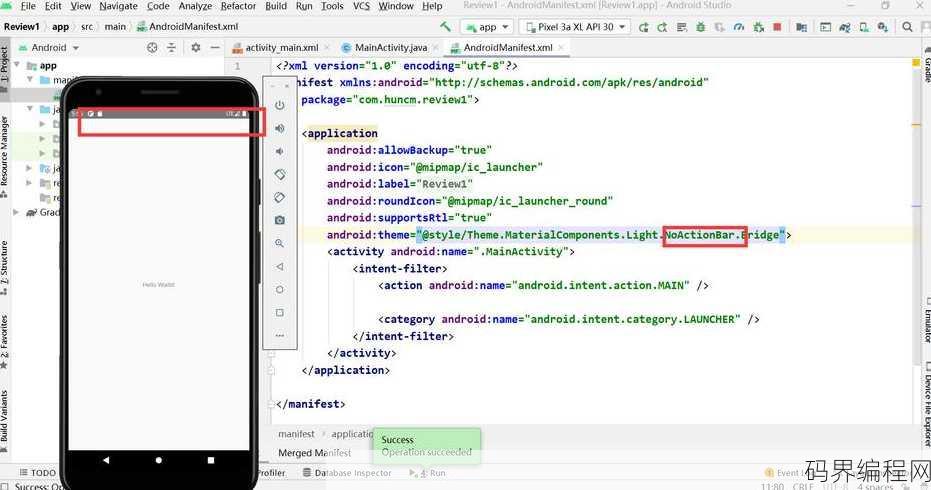Open the app run configuration dropdown
931x490 pixels.
coord(488,27)
